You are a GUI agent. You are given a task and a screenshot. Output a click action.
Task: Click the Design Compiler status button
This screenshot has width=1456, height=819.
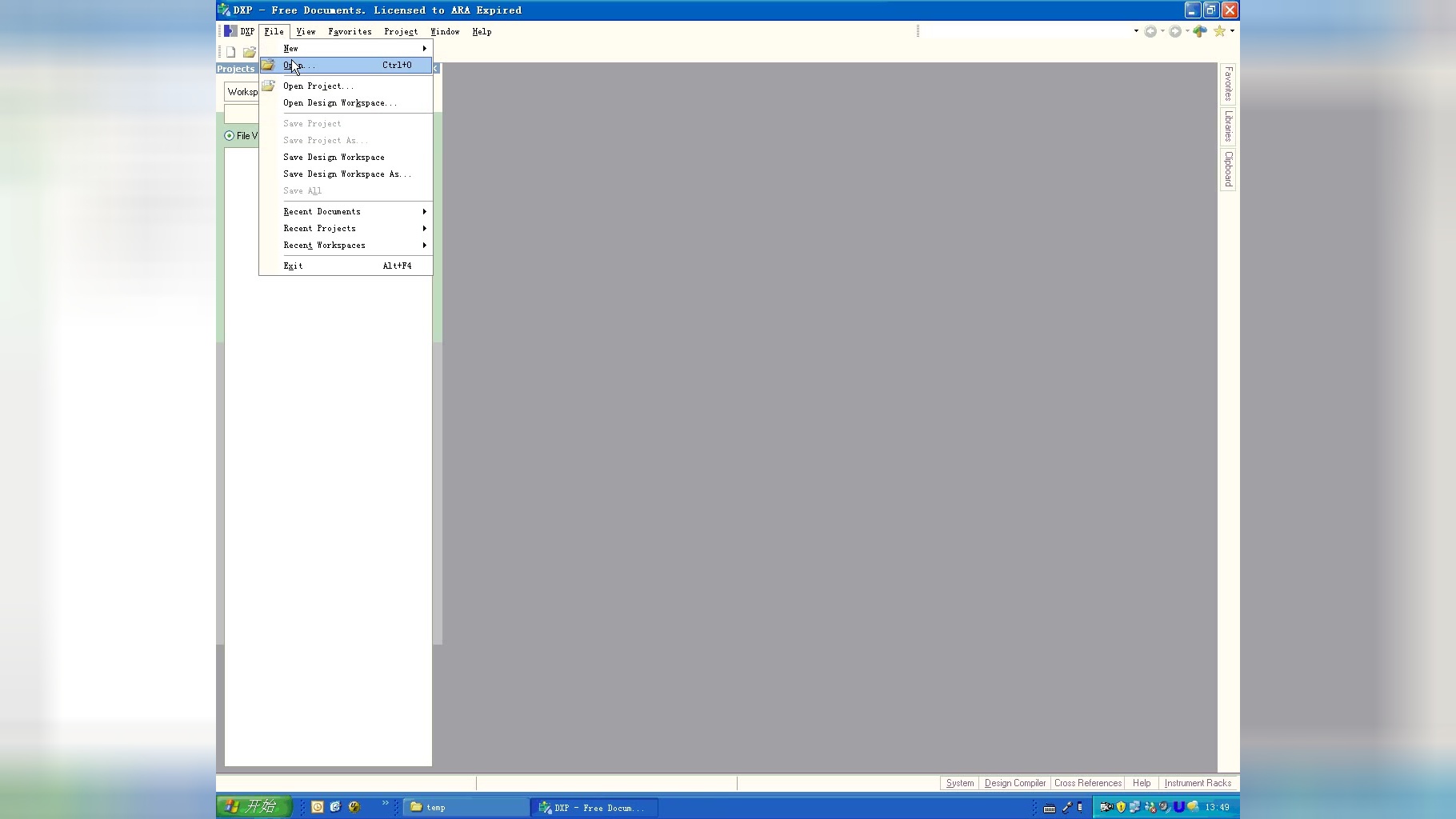click(1015, 784)
